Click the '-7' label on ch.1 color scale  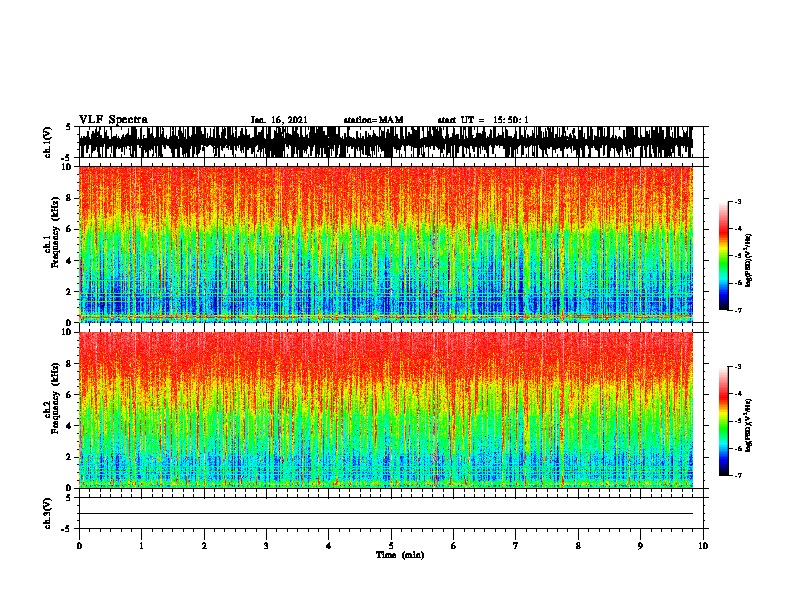tap(738, 310)
